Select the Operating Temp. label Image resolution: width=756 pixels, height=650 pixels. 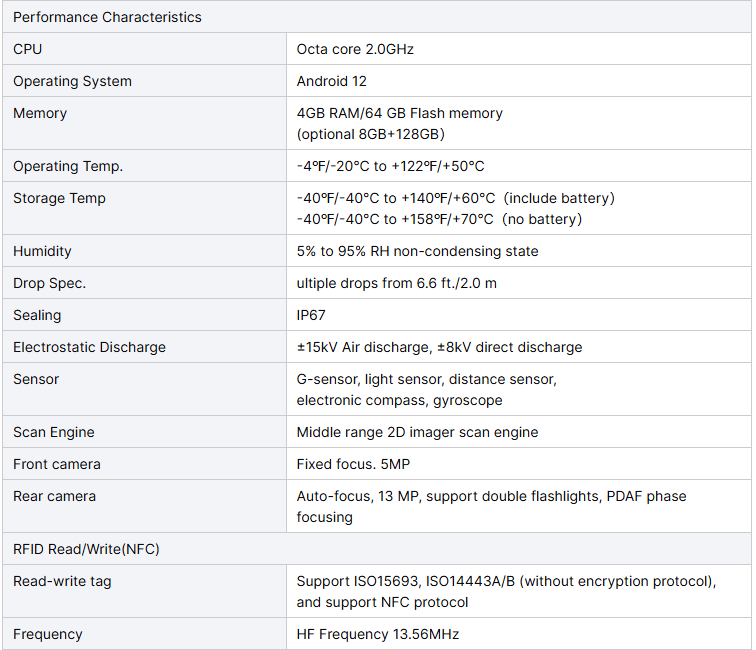point(68,166)
